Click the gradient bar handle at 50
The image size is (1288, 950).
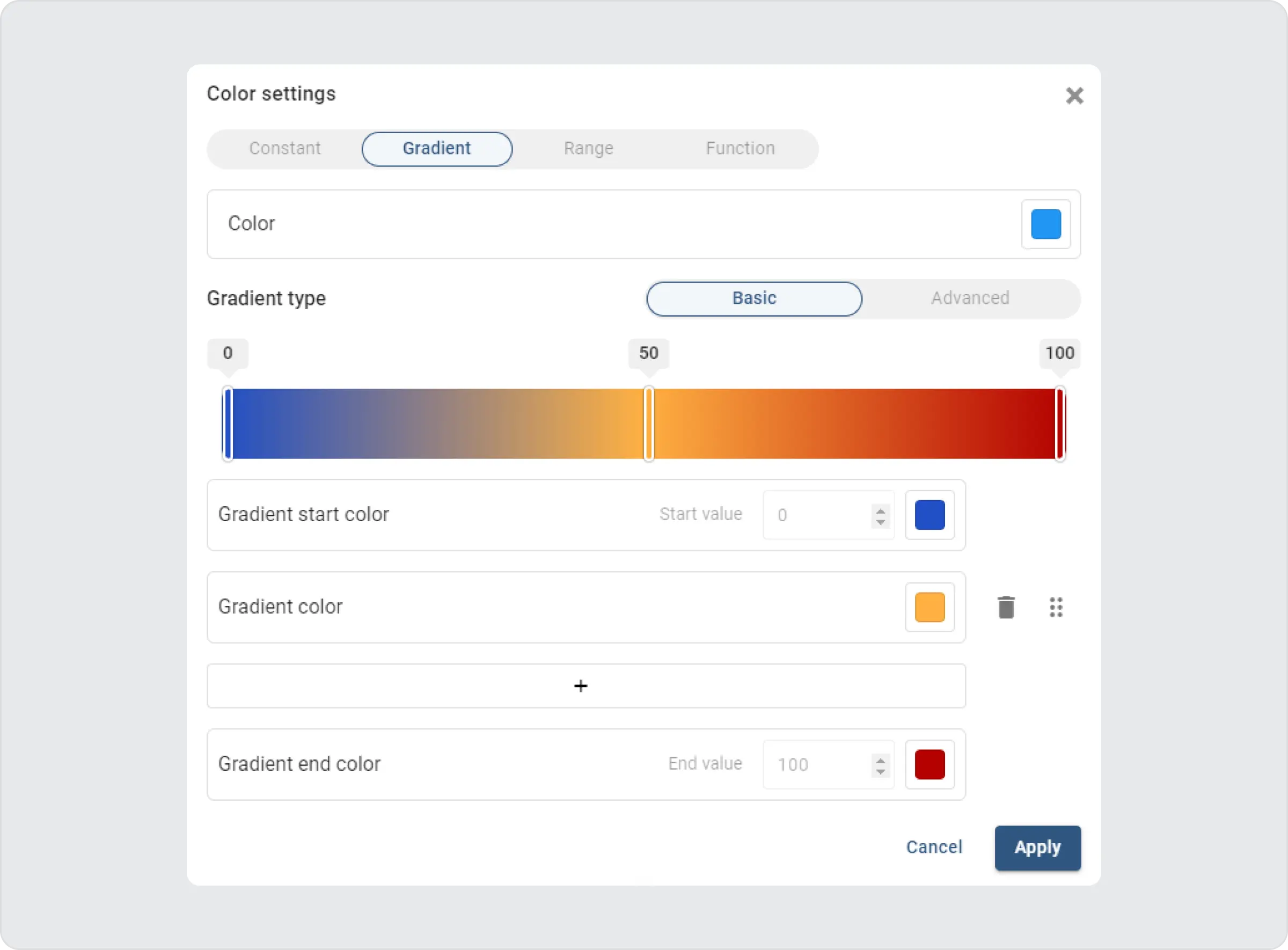click(x=649, y=424)
